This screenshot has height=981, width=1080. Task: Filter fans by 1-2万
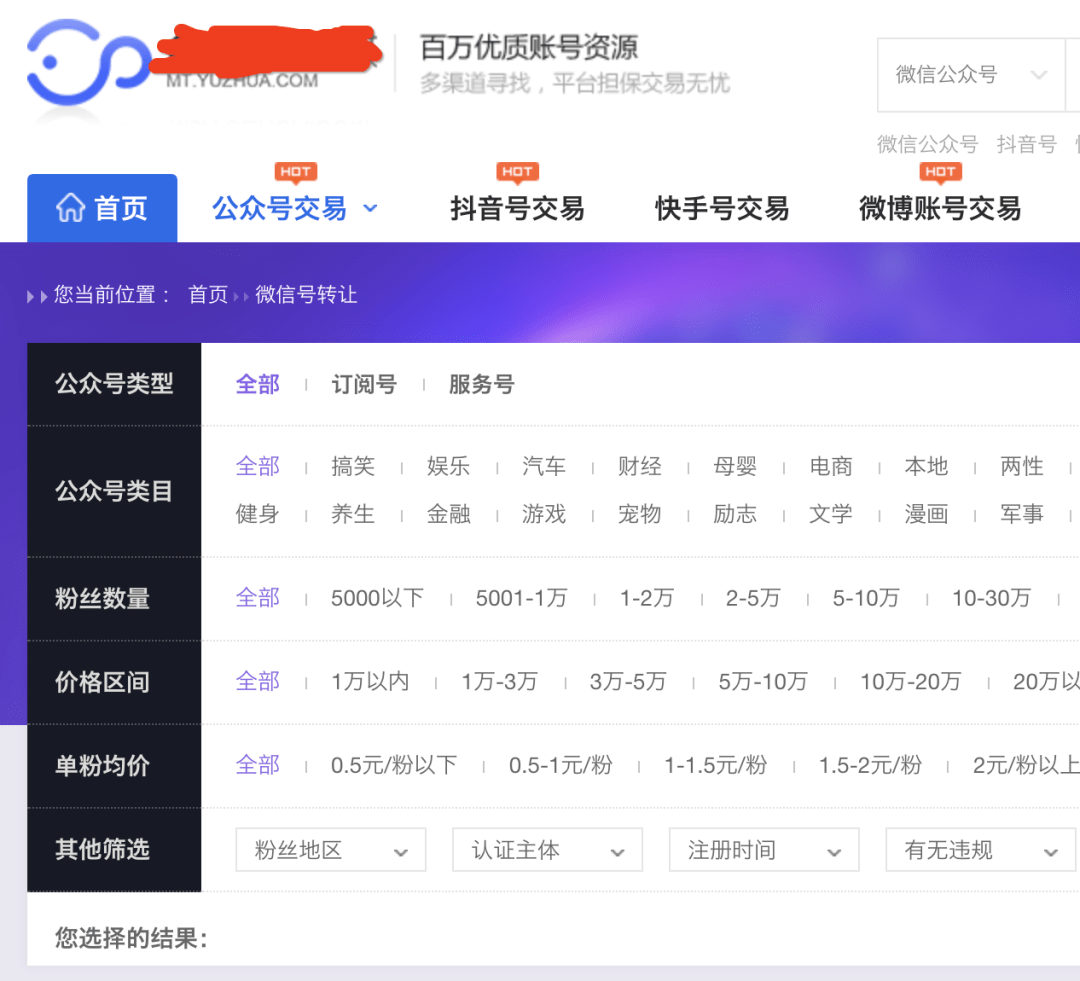647,598
